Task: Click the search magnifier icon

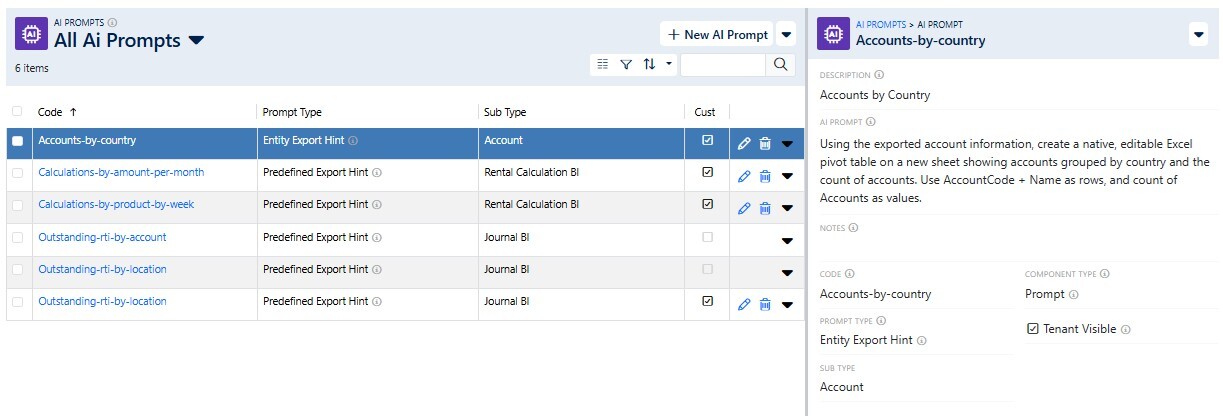Action: (x=780, y=64)
